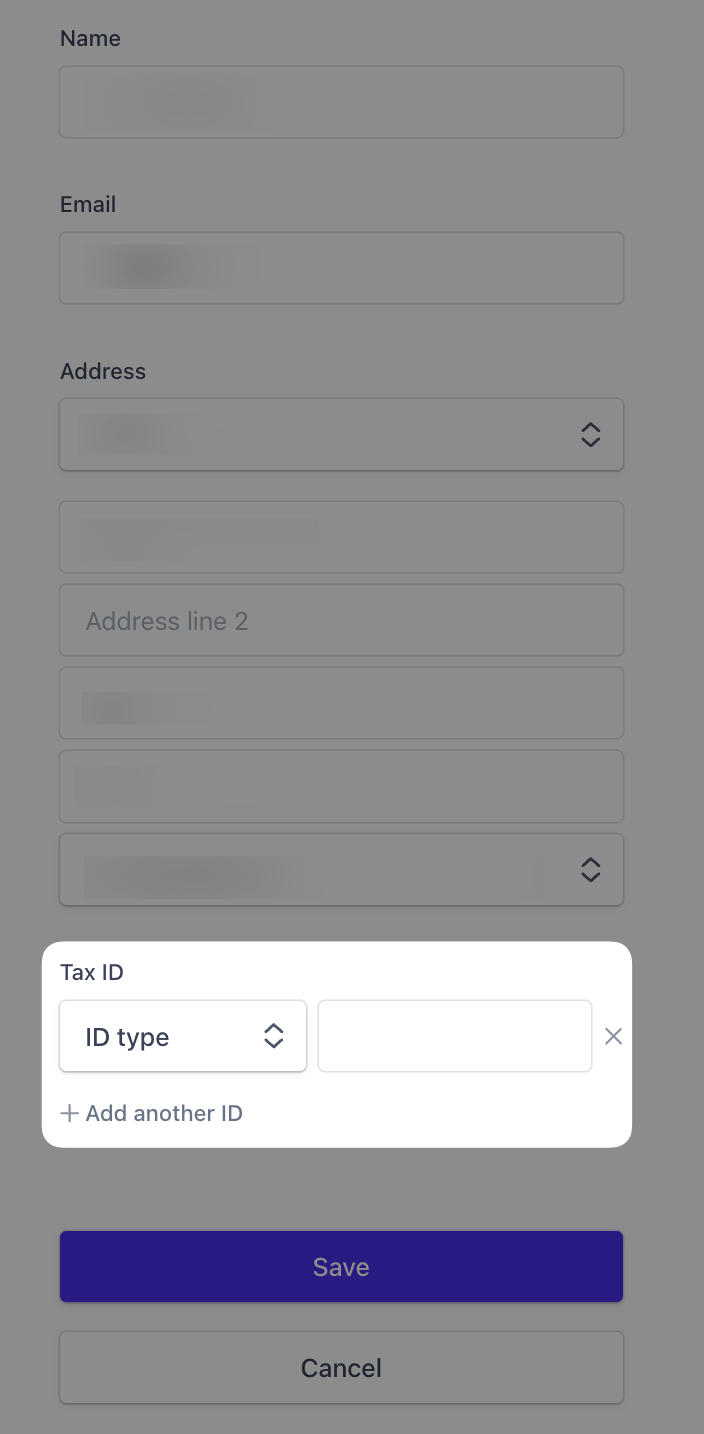
Task: Remove the tax ID row with the X icon
Action: click(x=613, y=1036)
